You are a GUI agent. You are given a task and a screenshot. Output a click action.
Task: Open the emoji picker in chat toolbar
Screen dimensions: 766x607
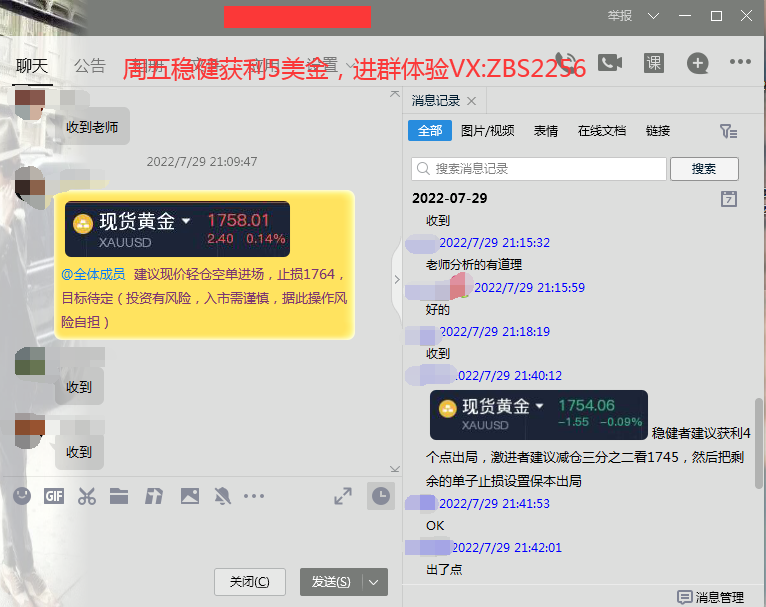[21, 496]
